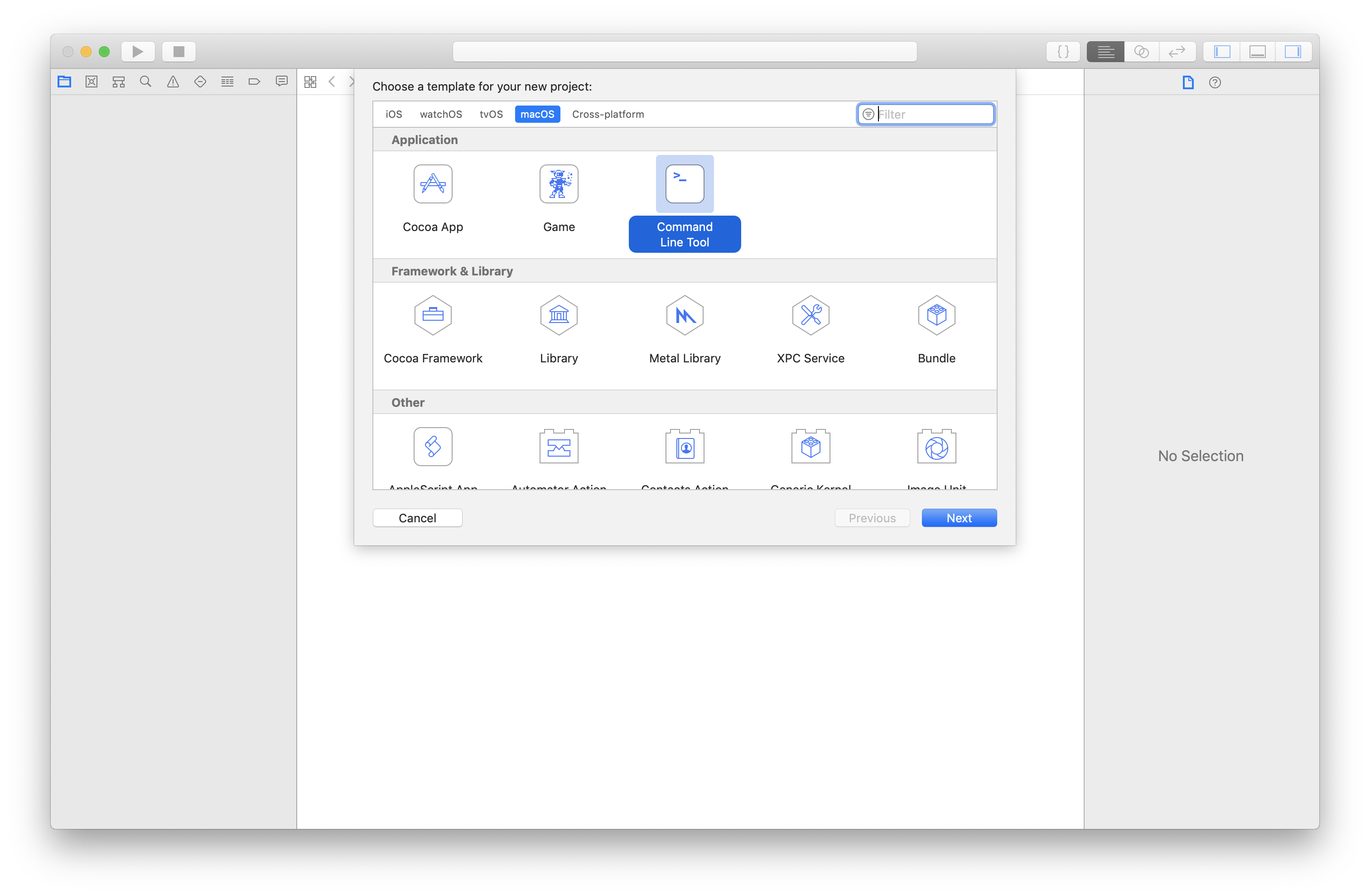
Task: Open the Issue navigator warning icon
Action: (173, 82)
